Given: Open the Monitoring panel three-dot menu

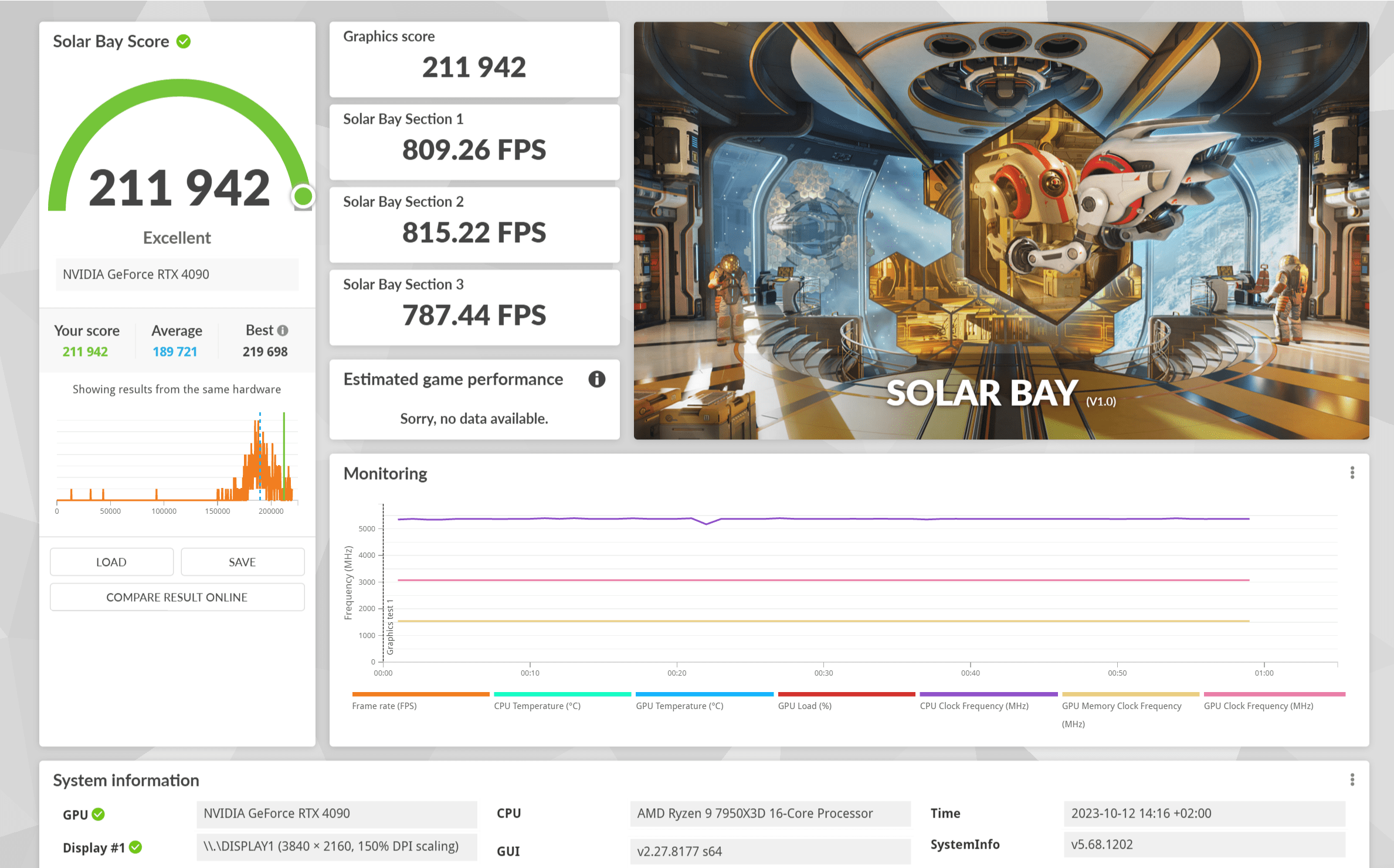Looking at the screenshot, I should [x=1352, y=473].
